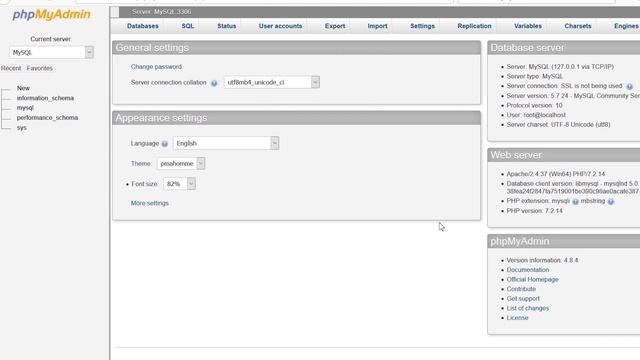640x360 pixels.
Task: Click 'User: root@localhost' text
Action: pos(536,115)
